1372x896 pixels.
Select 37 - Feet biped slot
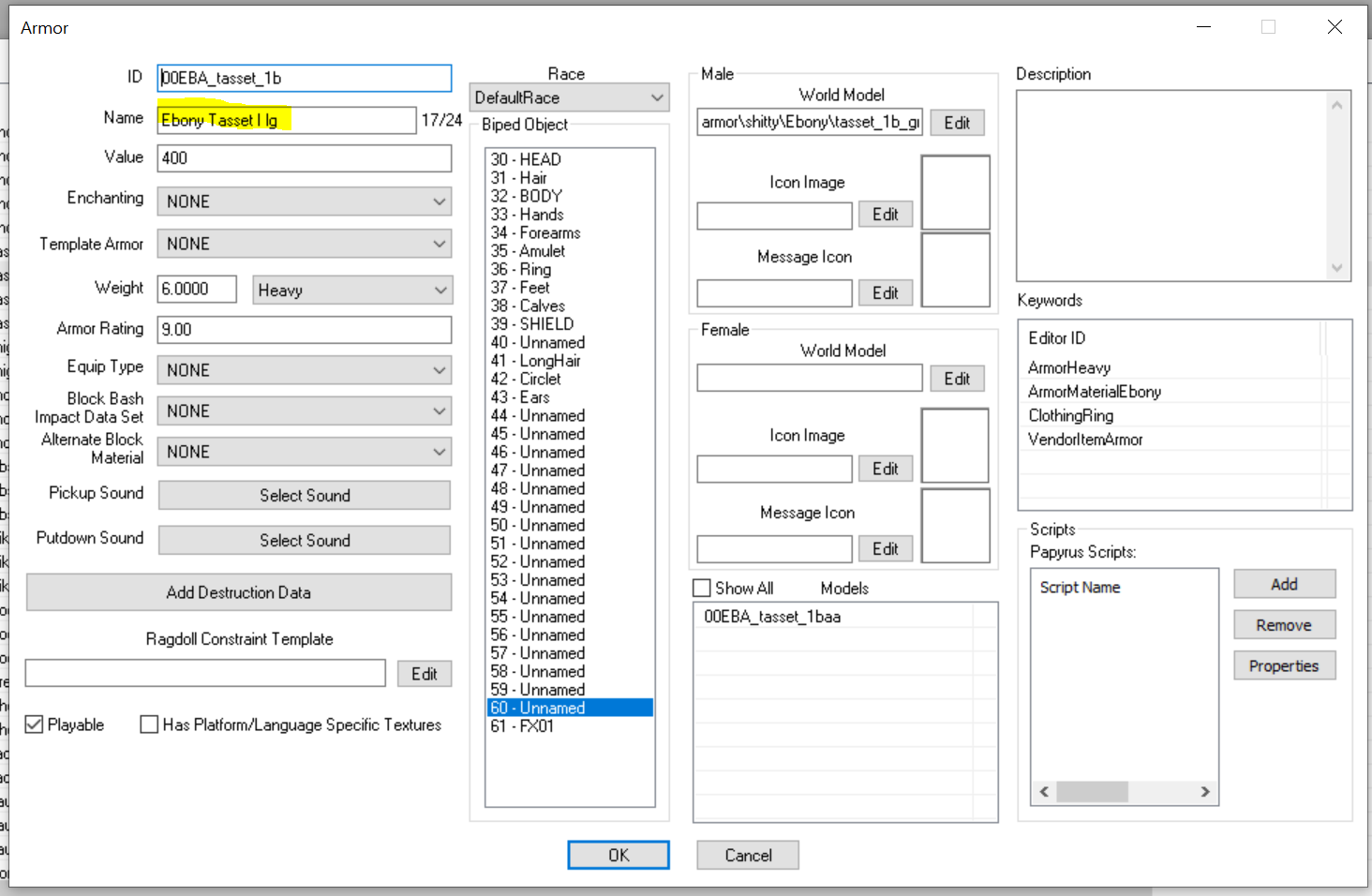pos(570,288)
